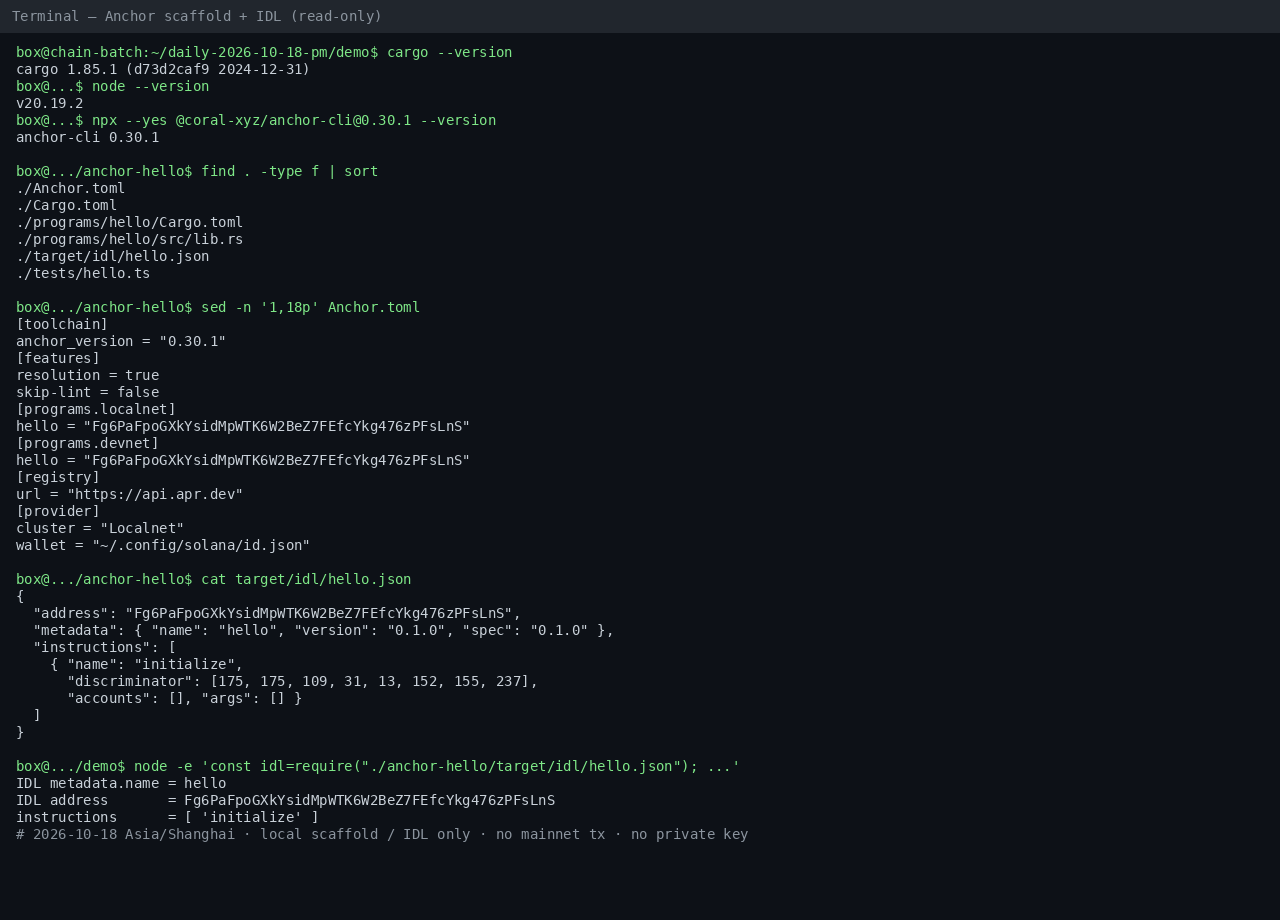Click the wallet path '~/.config/solana/id.json' line
The height and width of the screenshot is (920, 1280).
[163, 545]
